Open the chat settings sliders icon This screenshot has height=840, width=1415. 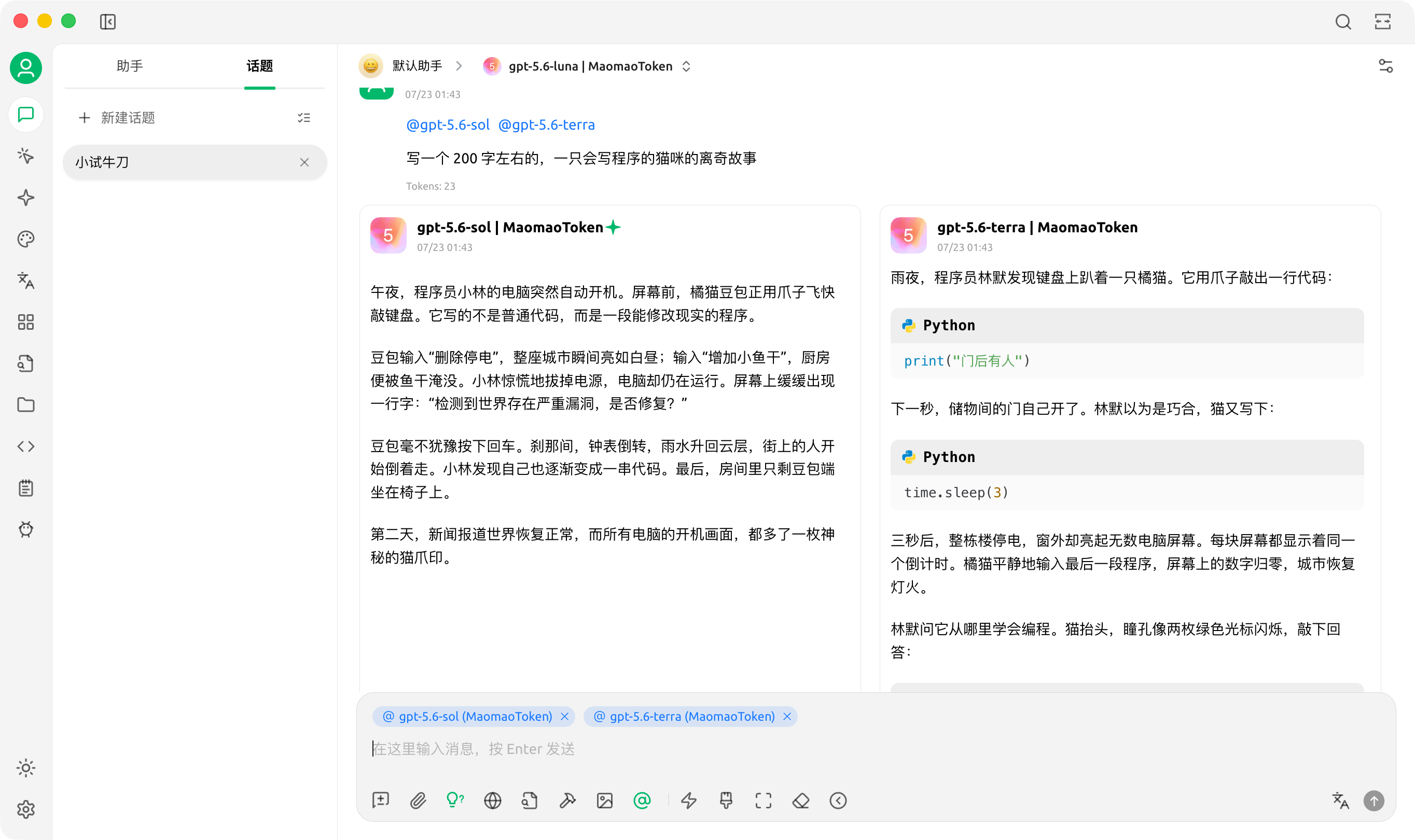tap(1385, 66)
